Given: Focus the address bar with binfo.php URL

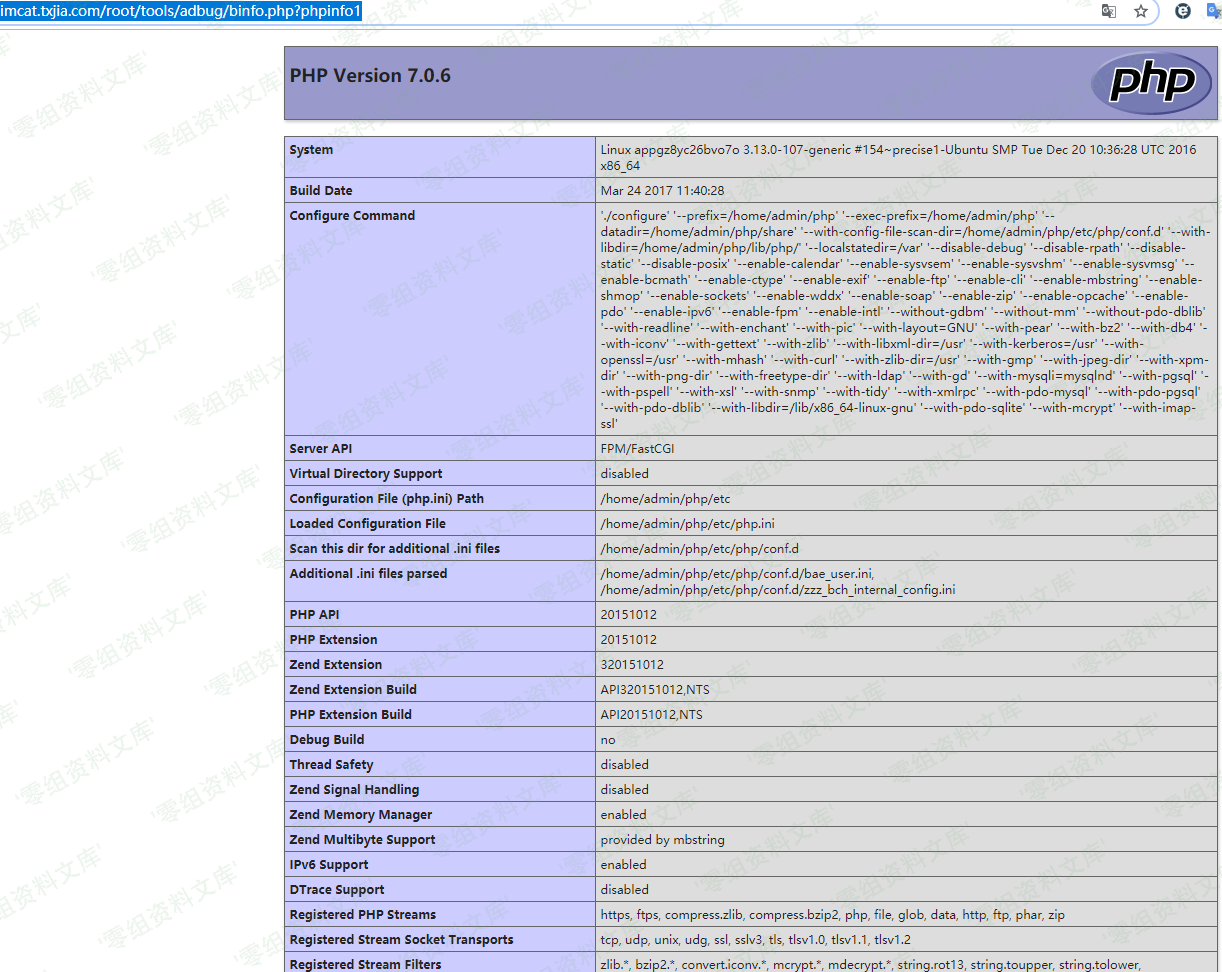Looking at the screenshot, I should click(180, 11).
